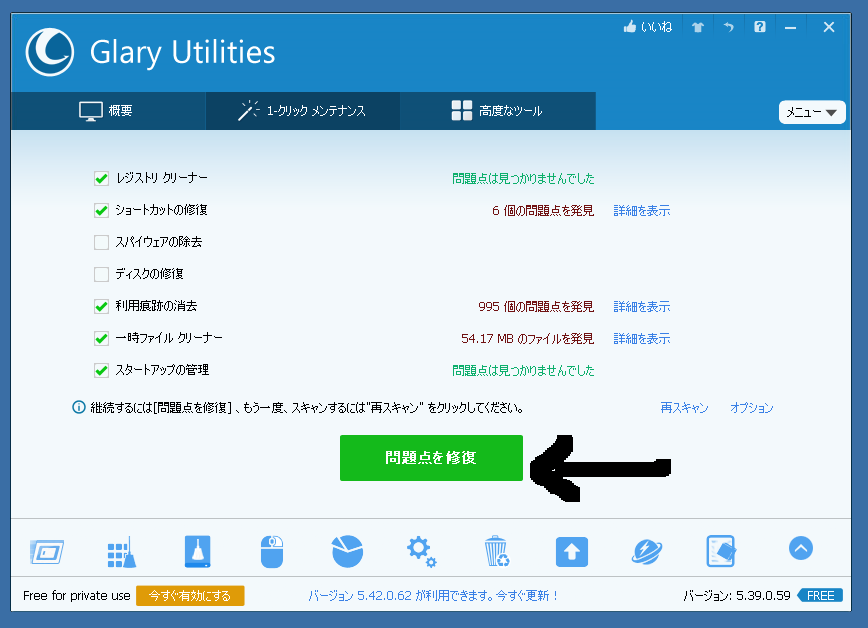Open the software update upload arrow icon
The height and width of the screenshot is (628, 868).
coord(572,552)
